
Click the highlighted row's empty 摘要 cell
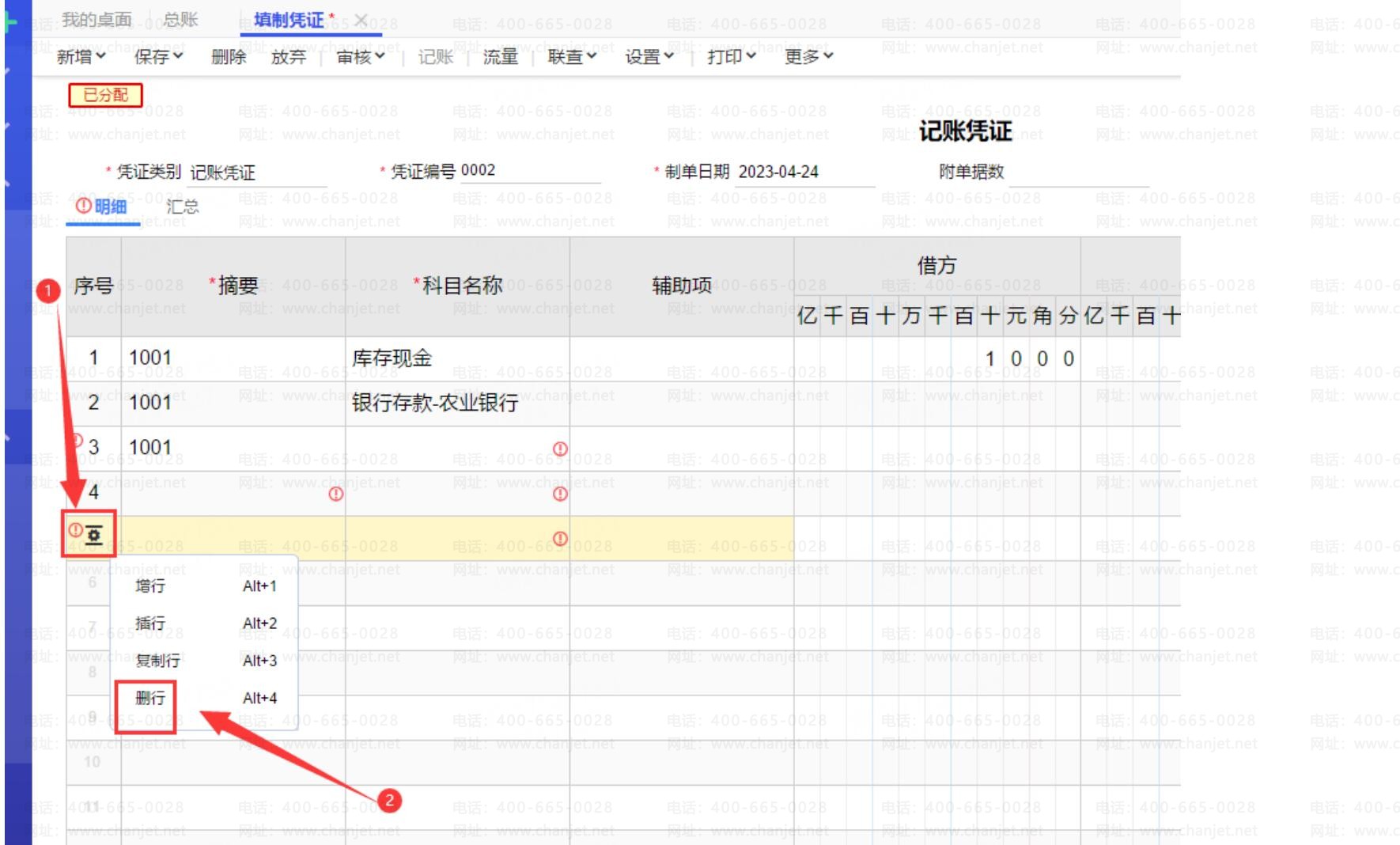click(x=233, y=539)
